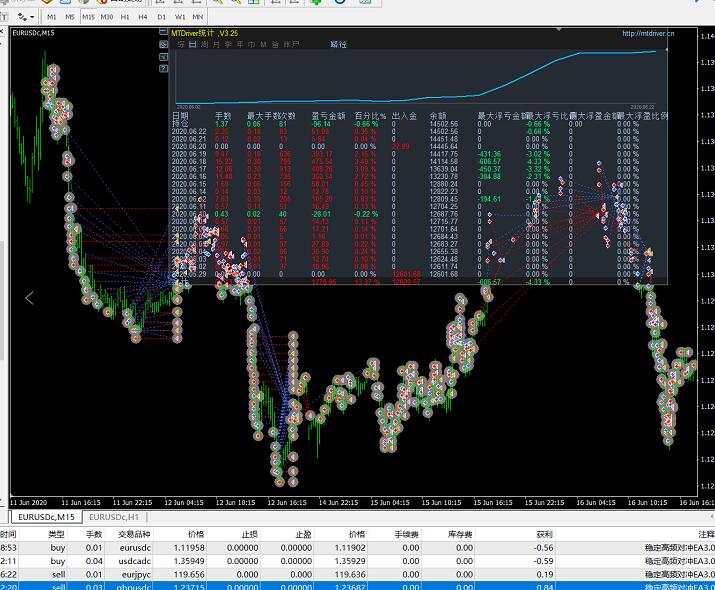Click the 余额 balance column header
The image size is (715, 590).
[438, 116]
